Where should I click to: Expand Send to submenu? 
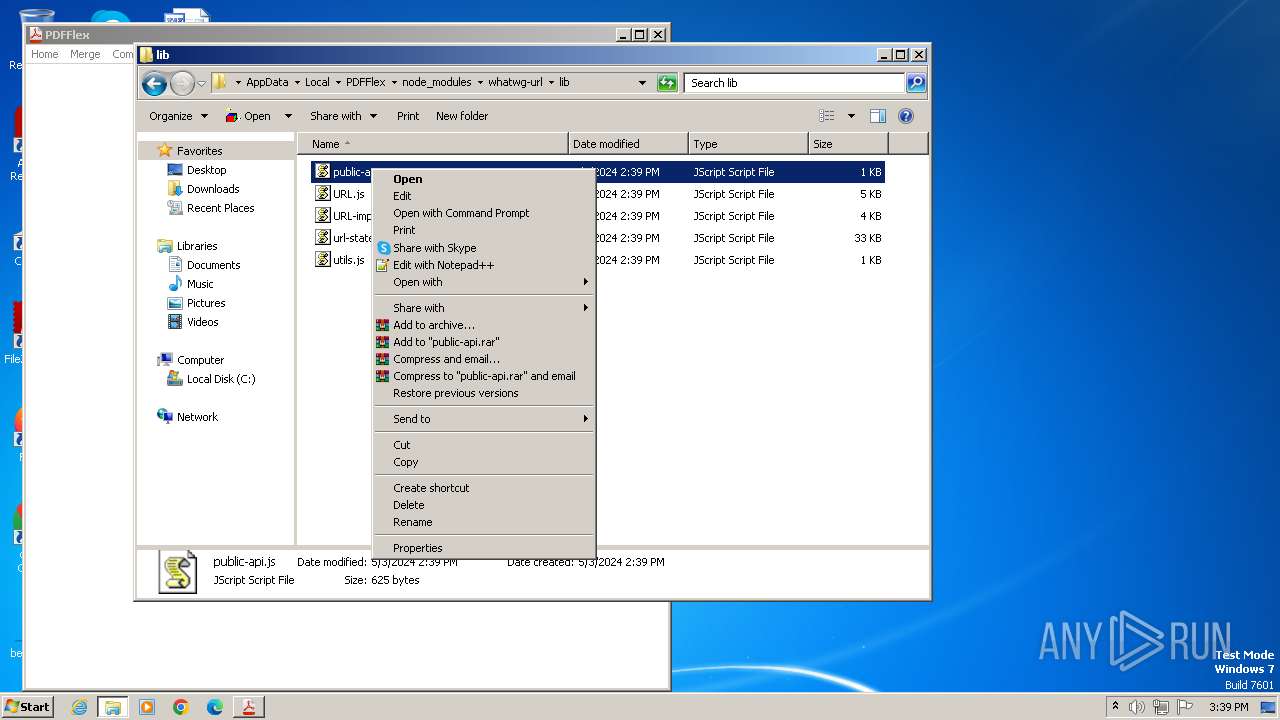coord(484,419)
